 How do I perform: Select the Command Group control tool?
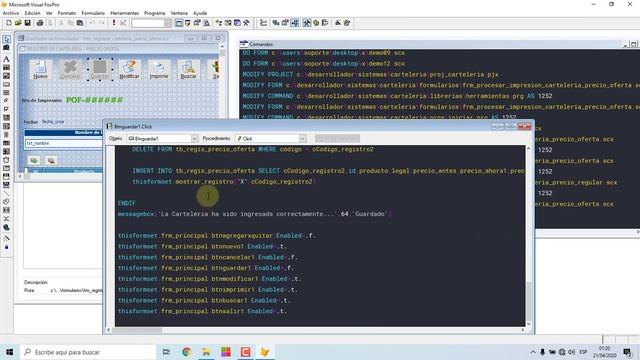[x=7, y=93]
